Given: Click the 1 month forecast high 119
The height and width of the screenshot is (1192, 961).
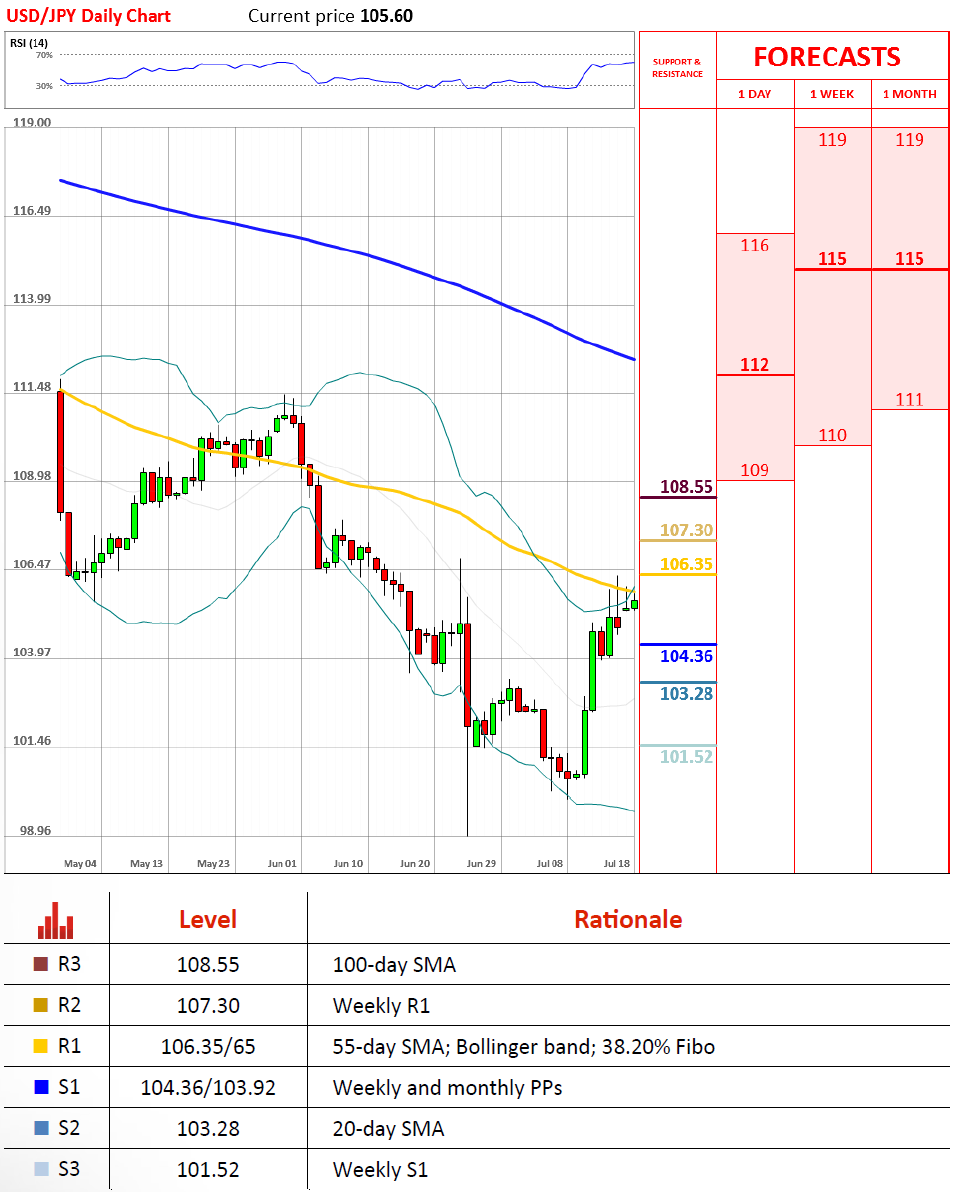Looking at the screenshot, I should [x=909, y=140].
